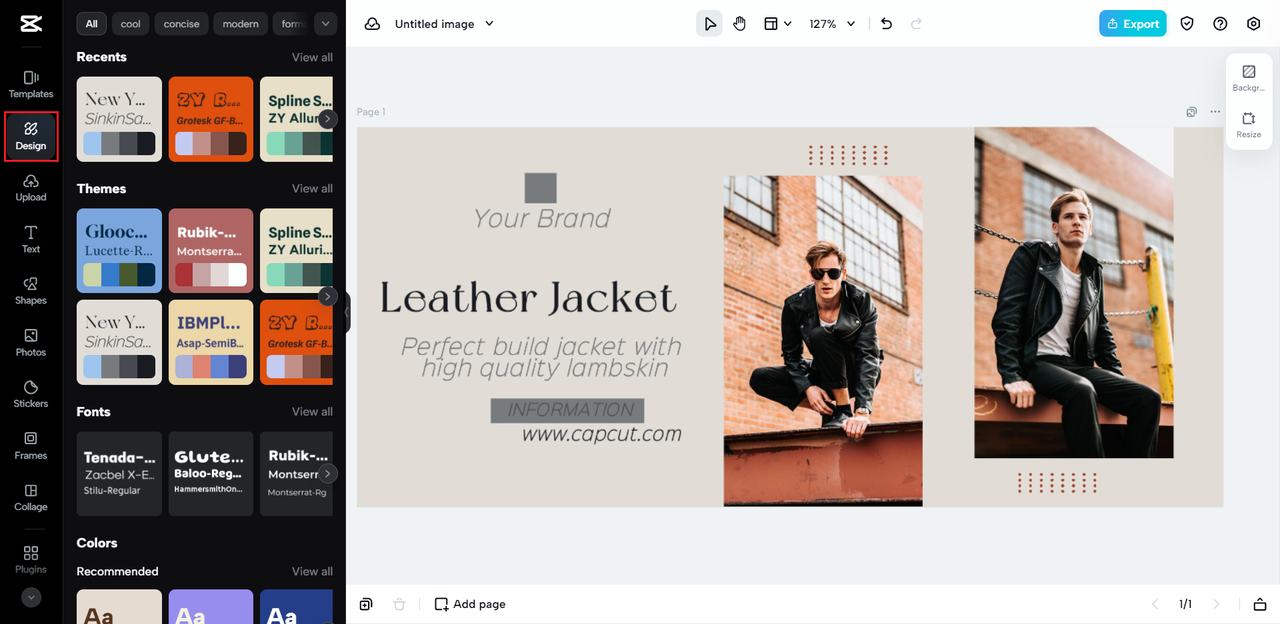Delete page trash icon
This screenshot has width=1280, height=624.
(x=399, y=604)
